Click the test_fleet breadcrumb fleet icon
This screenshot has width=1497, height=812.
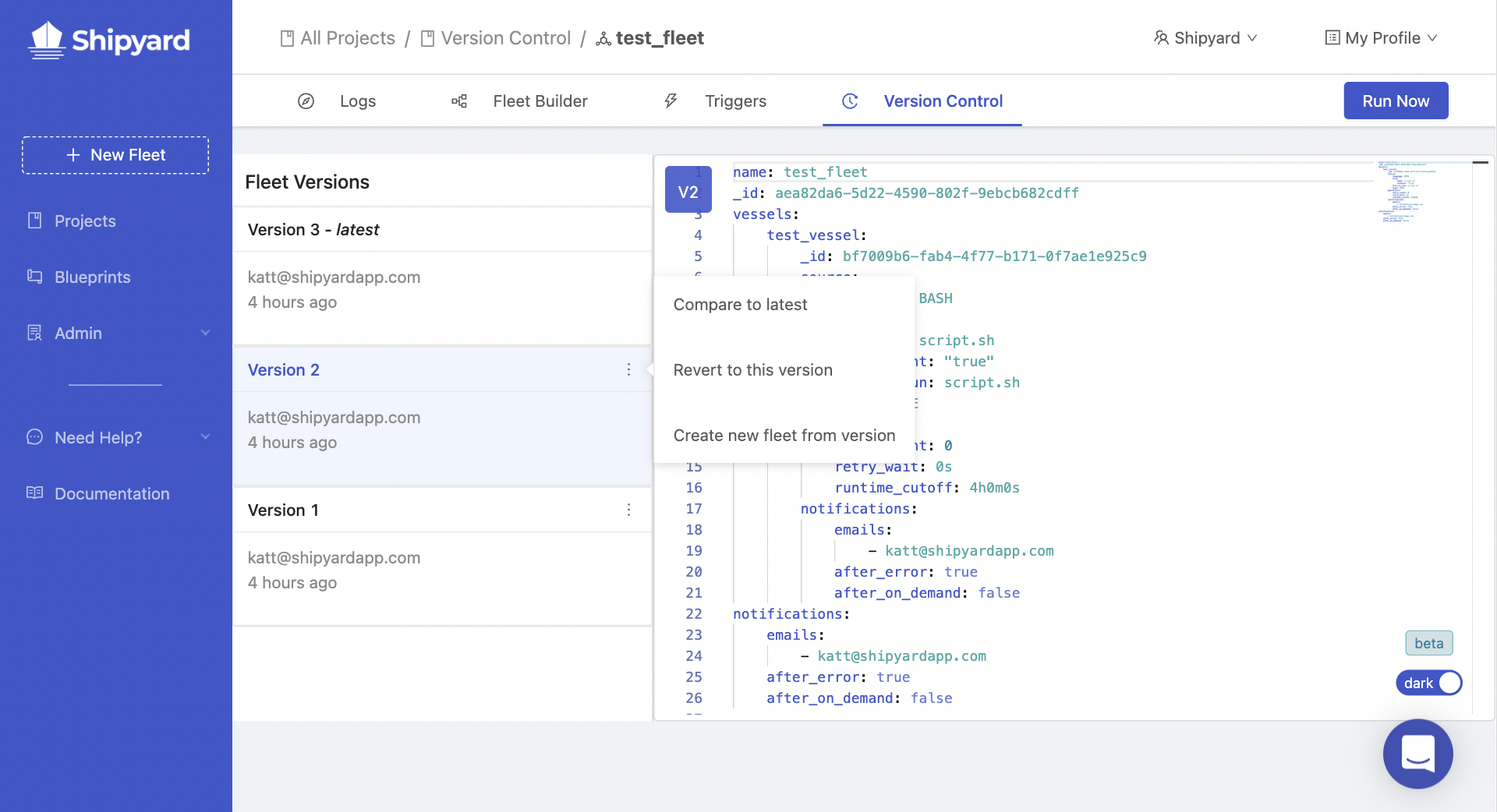(x=603, y=39)
